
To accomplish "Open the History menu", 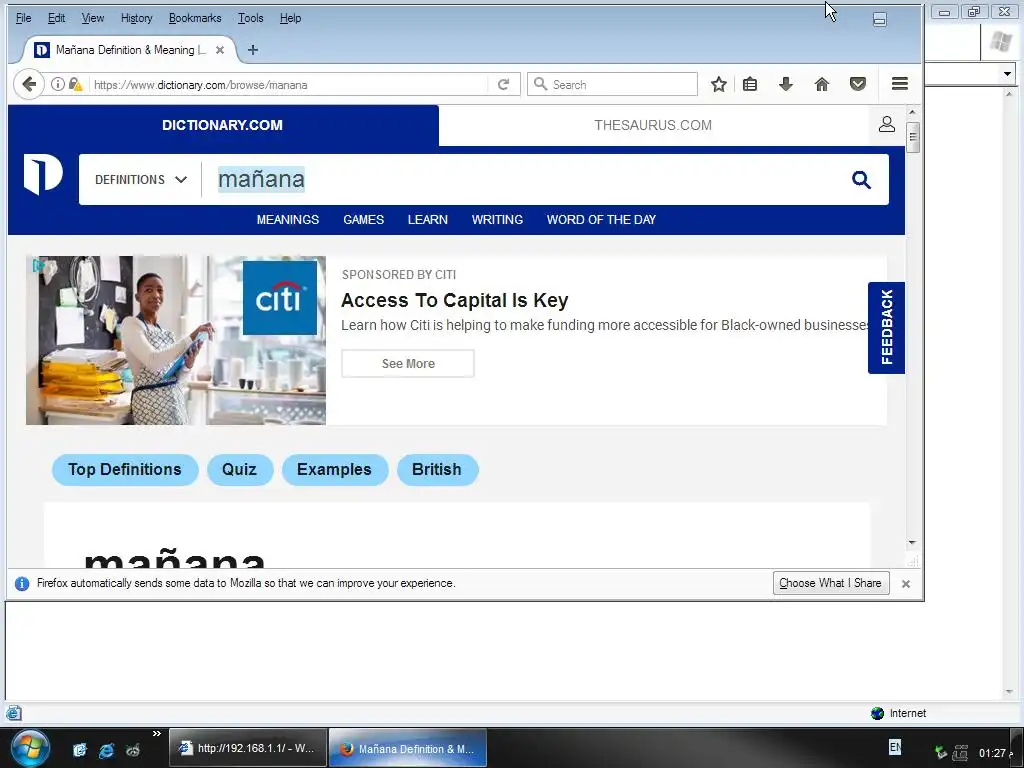I will click(x=136, y=18).
